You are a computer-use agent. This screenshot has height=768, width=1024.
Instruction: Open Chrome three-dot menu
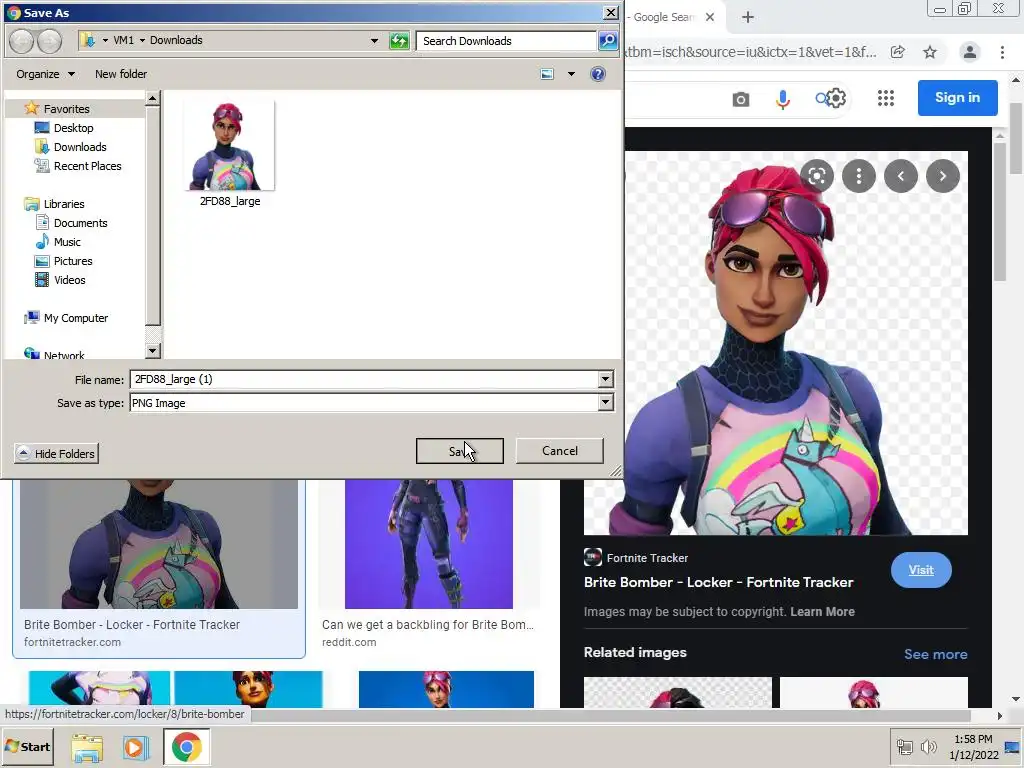click(x=1002, y=52)
